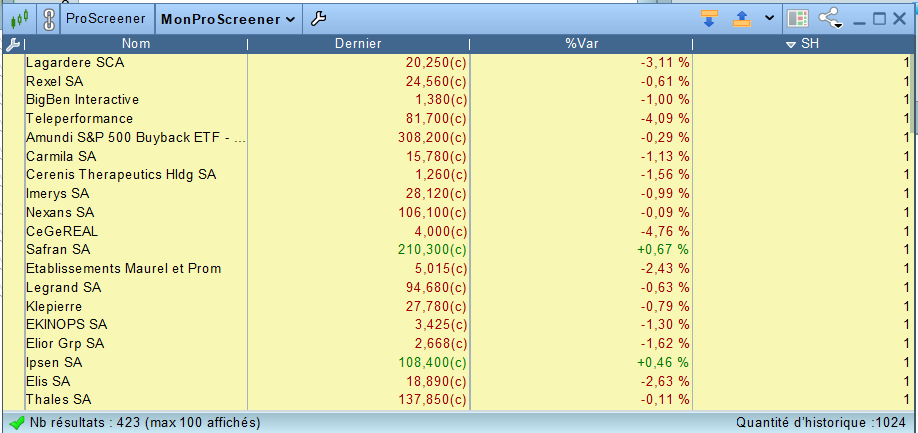Click Safran SA price 210,300(c)
This screenshot has height=433, width=918.
431,250
